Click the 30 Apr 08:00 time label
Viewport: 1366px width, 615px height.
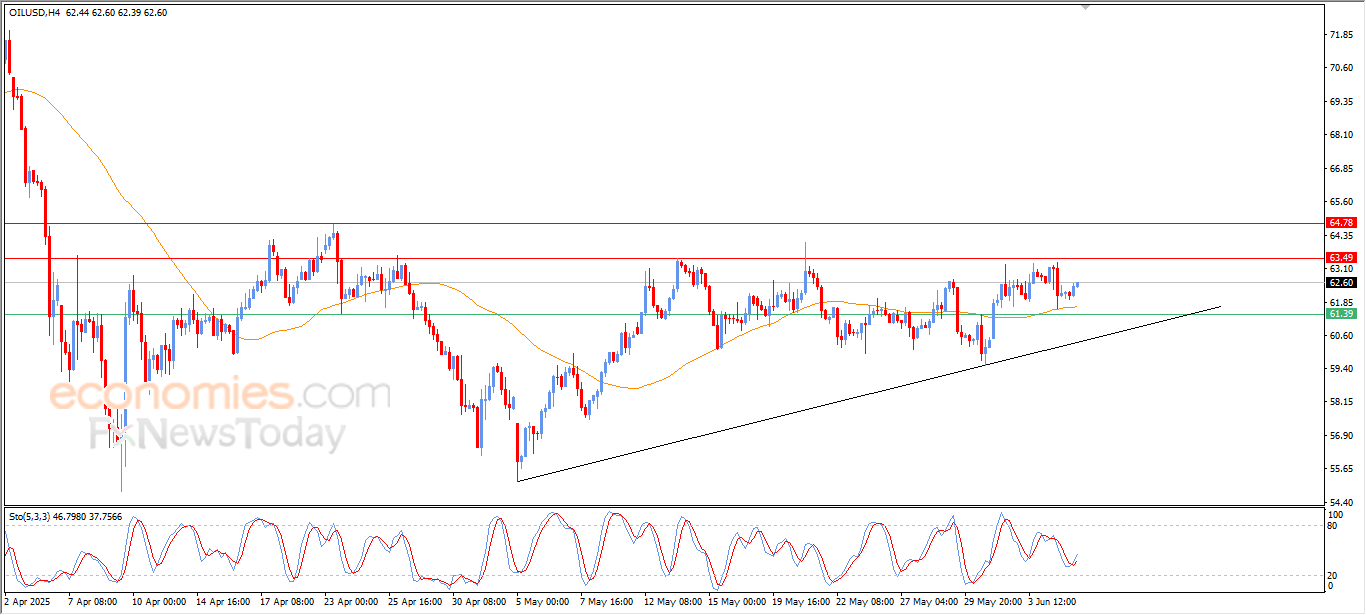[x=479, y=602]
